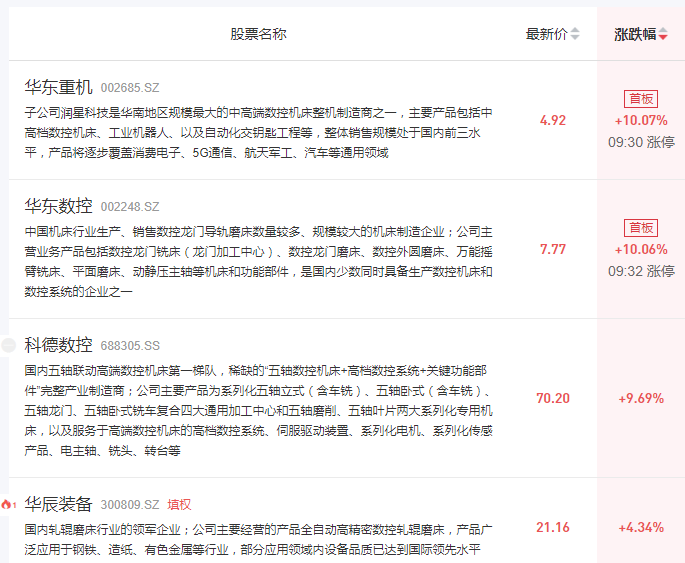Click the gray circle icon beside 科德数控
This screenshot has width=685, height=563.
(x=8, y=345)
